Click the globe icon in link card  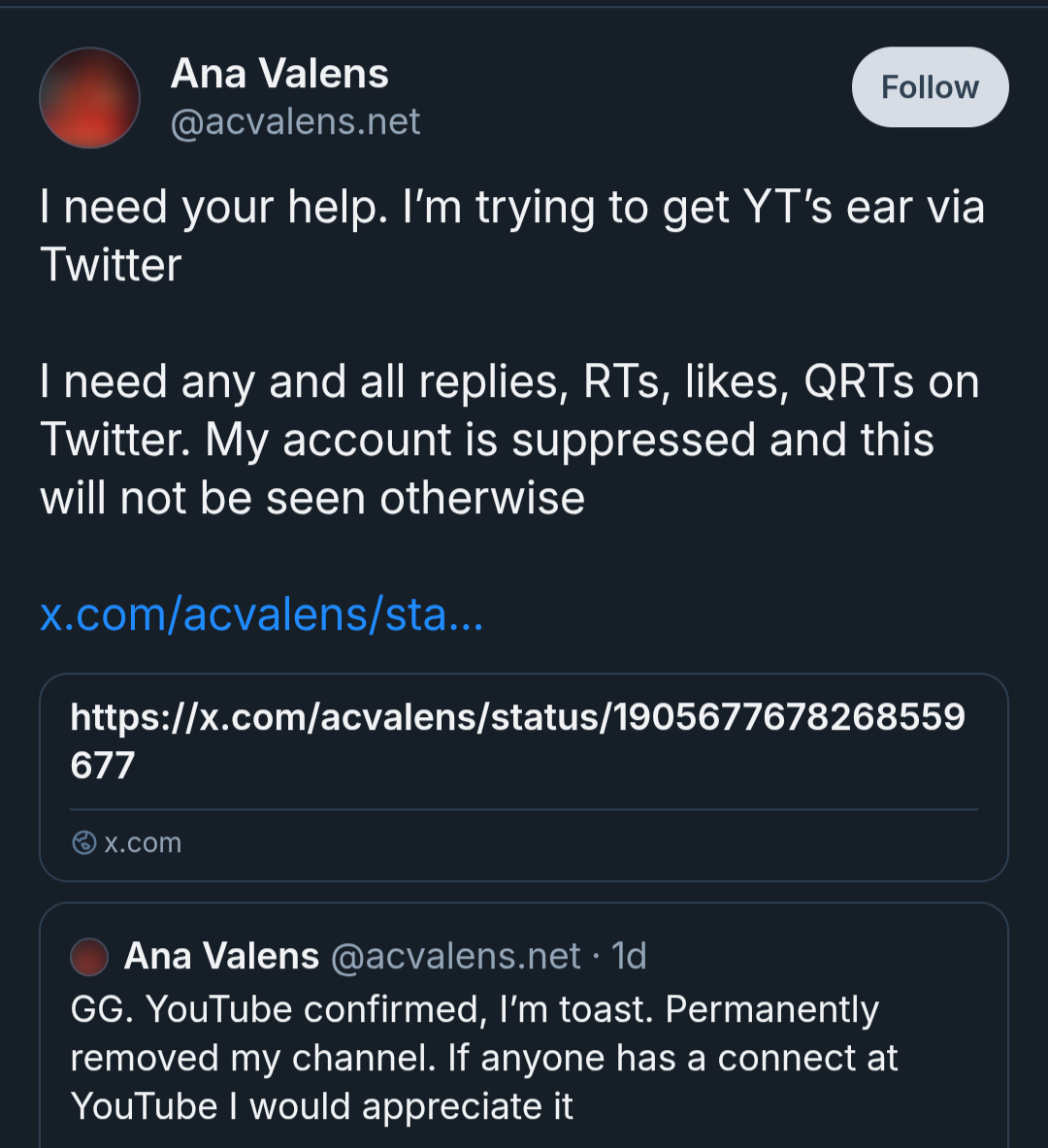coord(84,842)
